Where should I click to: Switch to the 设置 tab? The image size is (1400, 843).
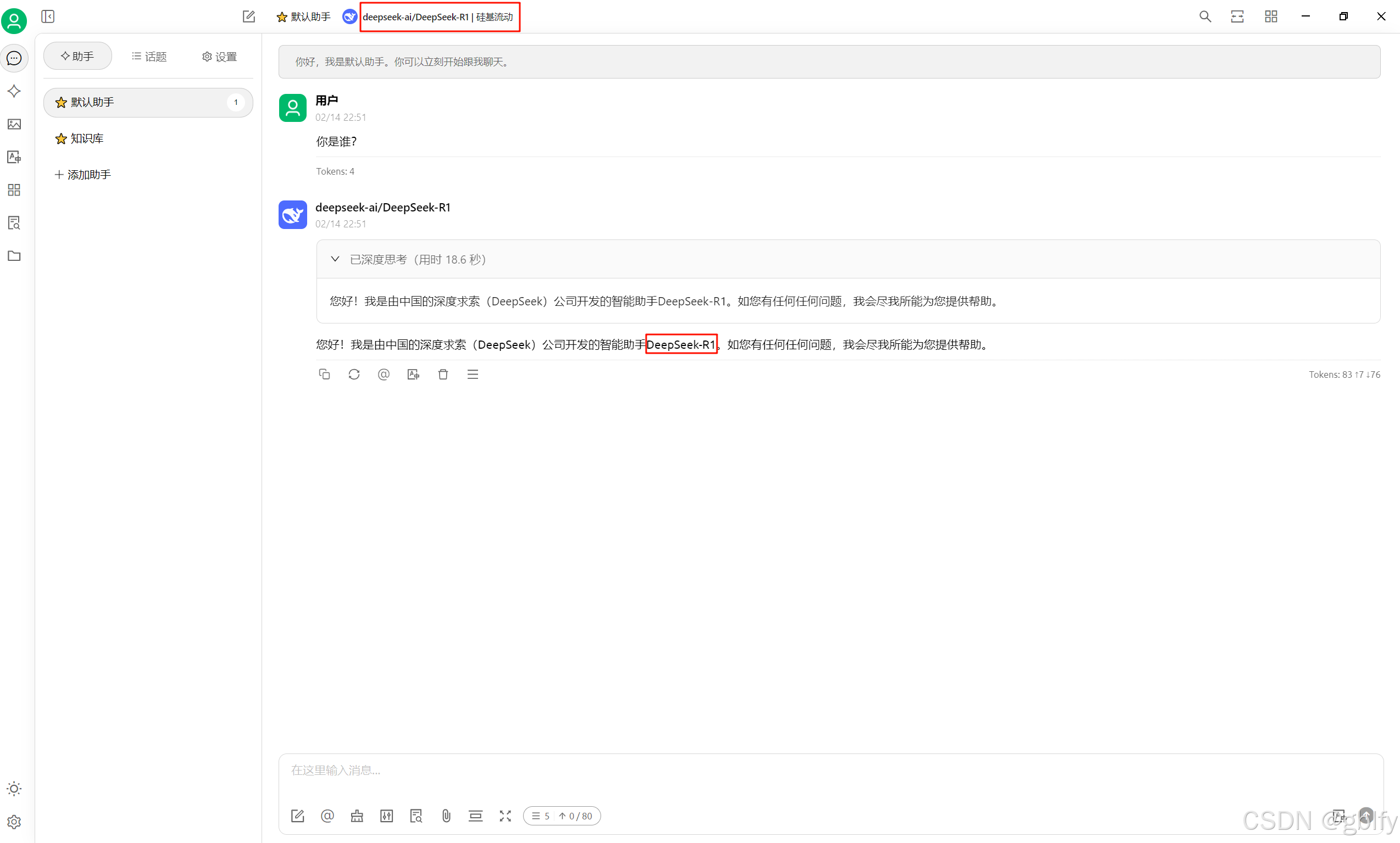coord(219,56)
